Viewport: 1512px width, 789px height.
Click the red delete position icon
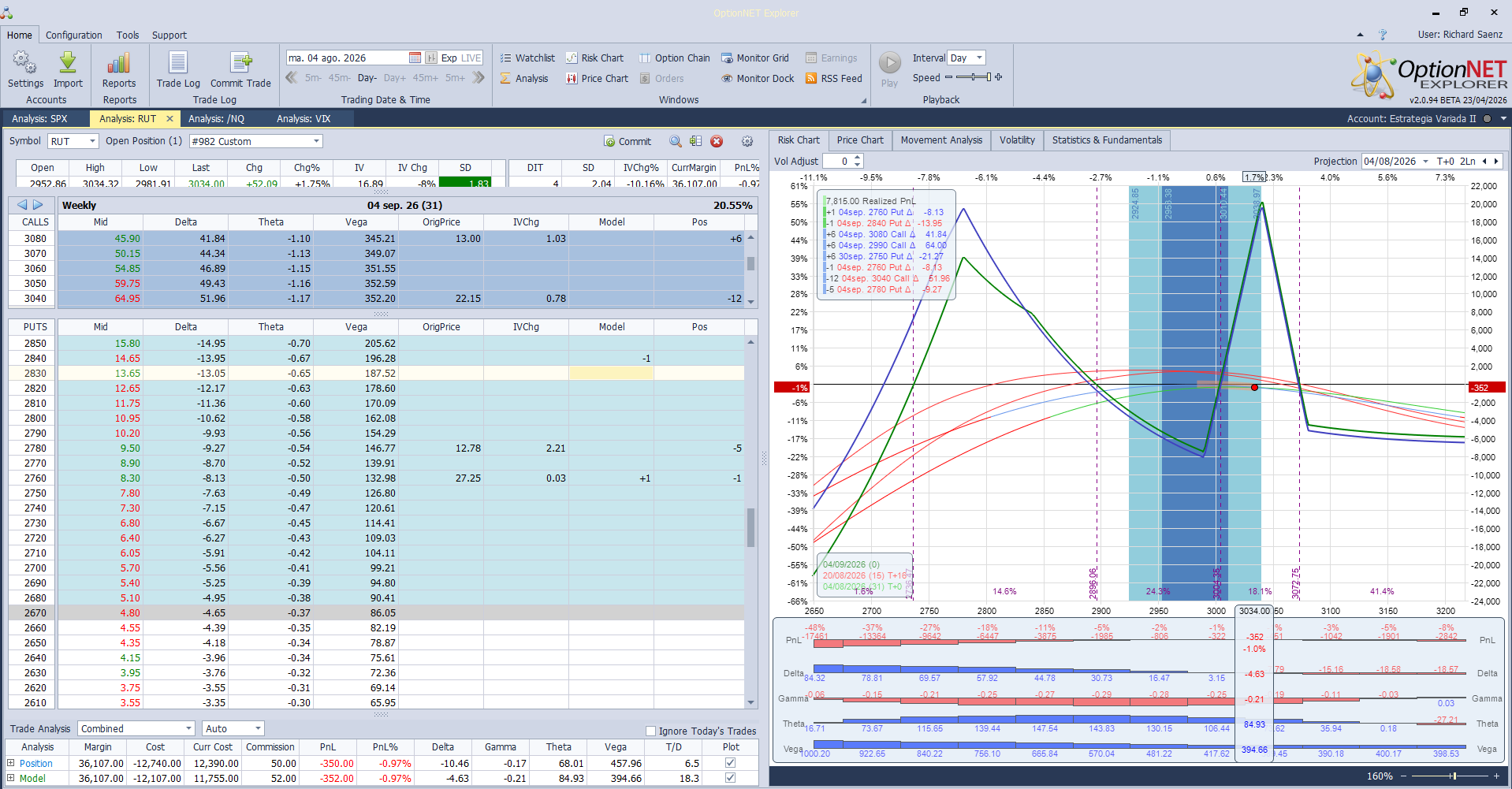coord(717,141)
